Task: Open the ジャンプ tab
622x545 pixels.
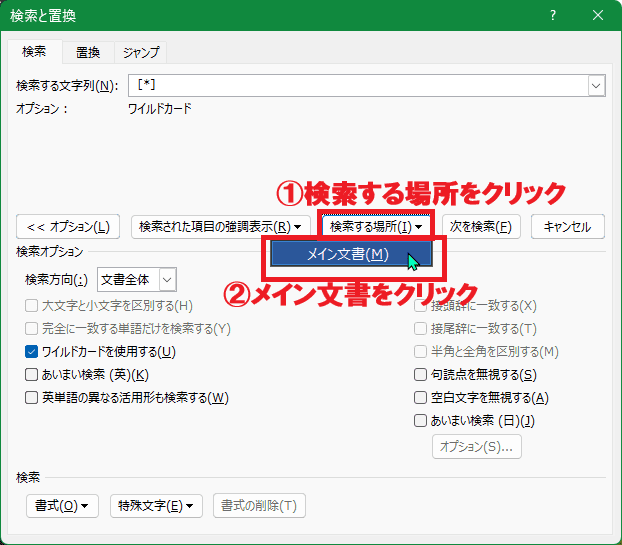Action: pos(141,52)
